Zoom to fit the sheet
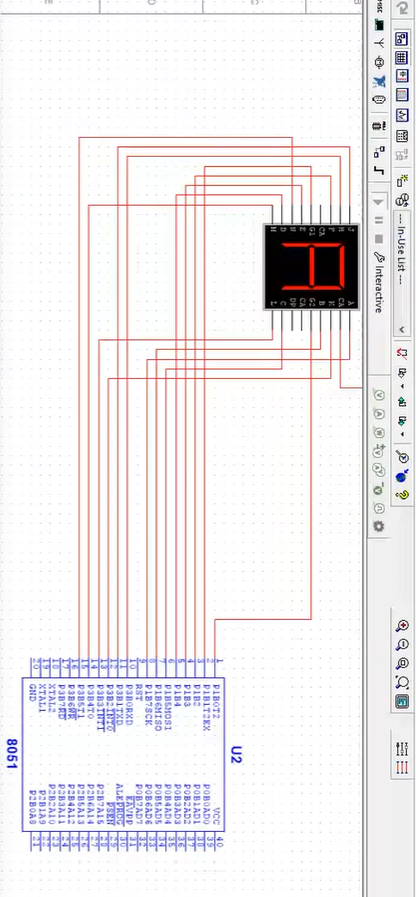 click(402, 682)
